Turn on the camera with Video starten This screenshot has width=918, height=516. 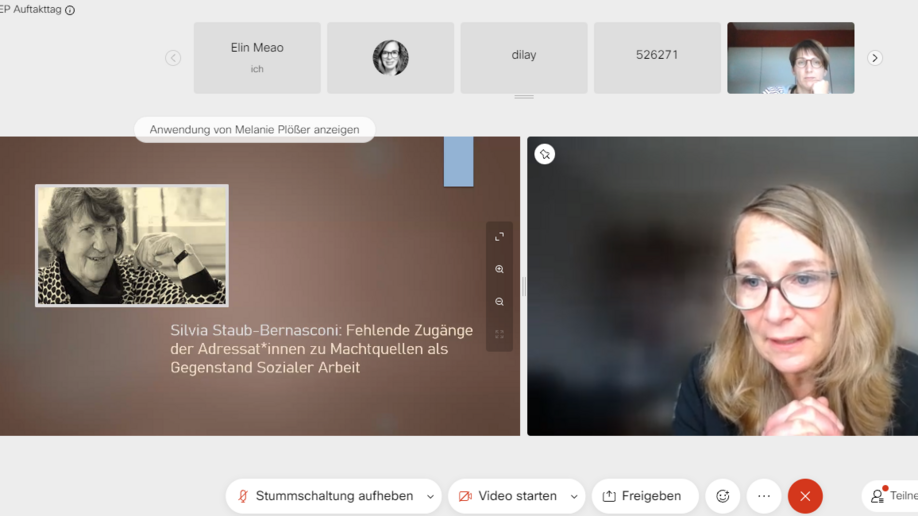(x=506, y=496)
